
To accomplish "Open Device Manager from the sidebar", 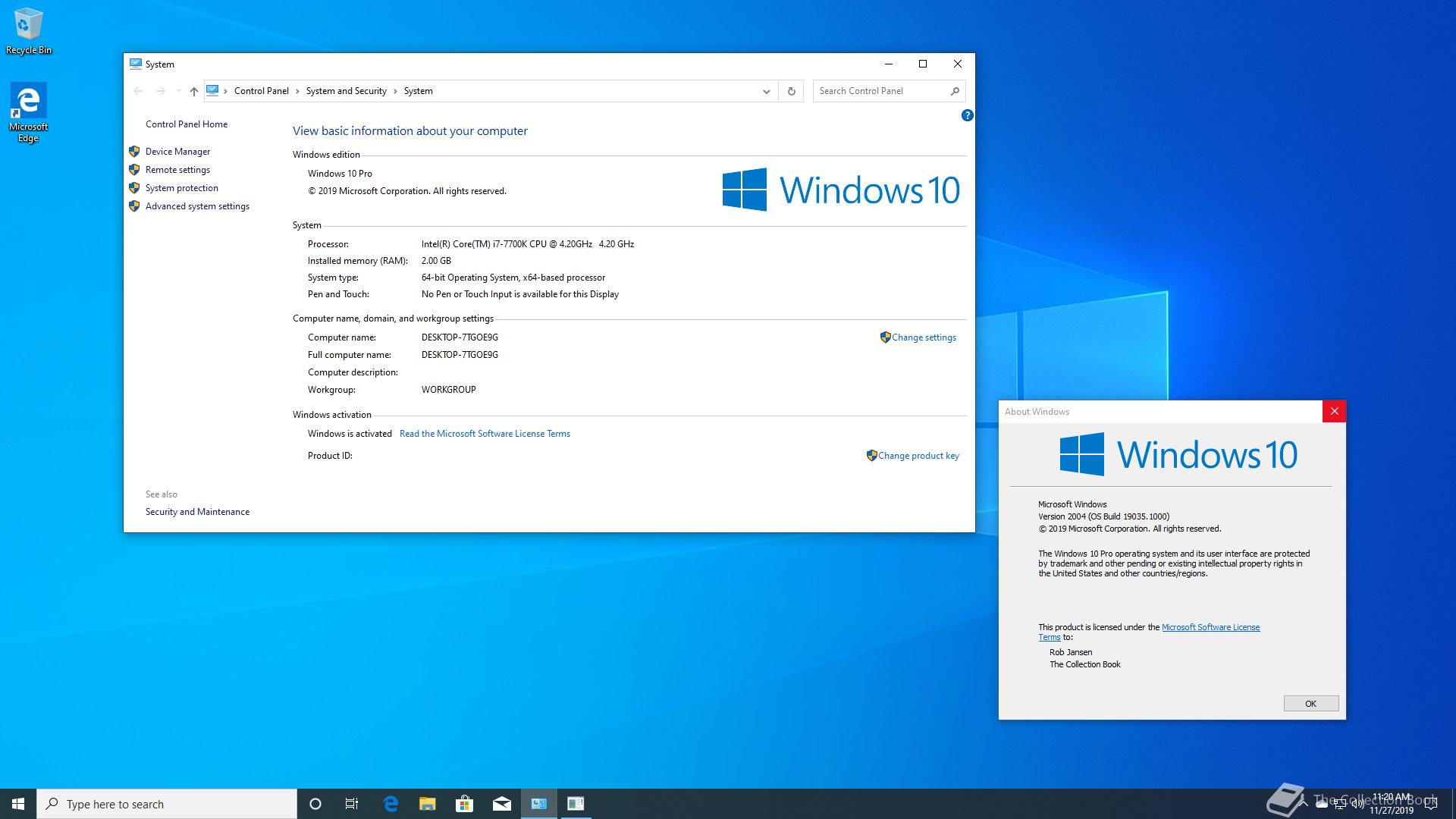I will coord(177,152).
